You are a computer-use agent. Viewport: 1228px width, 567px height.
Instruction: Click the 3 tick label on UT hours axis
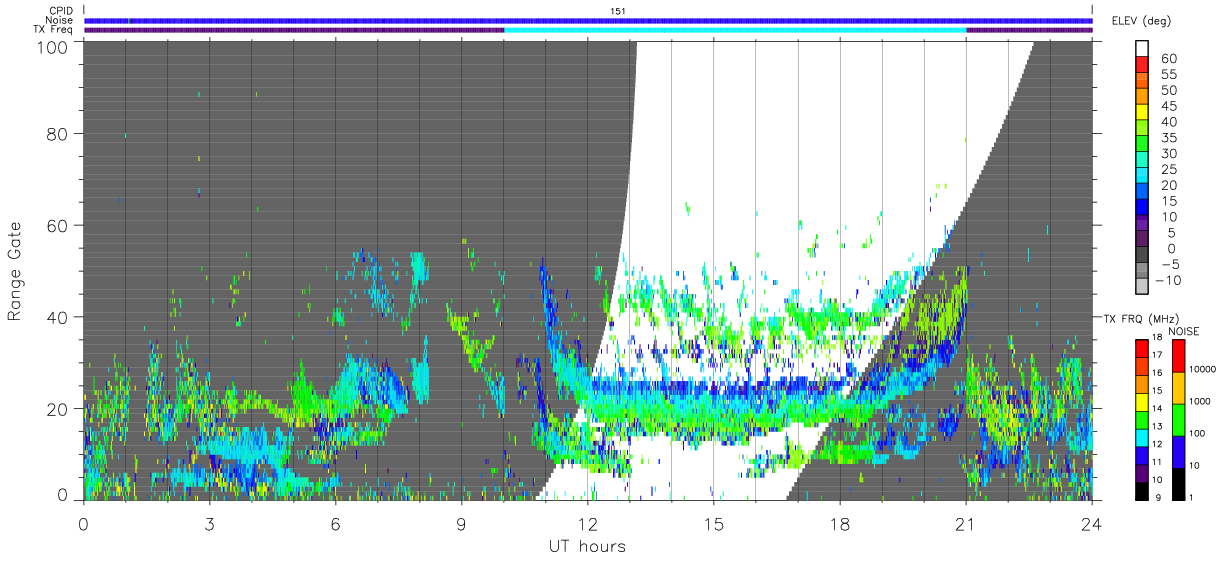coord(210,524)
